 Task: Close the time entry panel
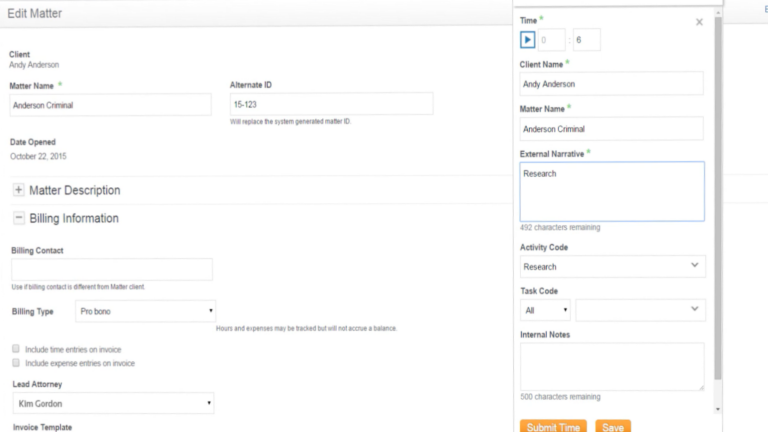(x=699, y=22)
